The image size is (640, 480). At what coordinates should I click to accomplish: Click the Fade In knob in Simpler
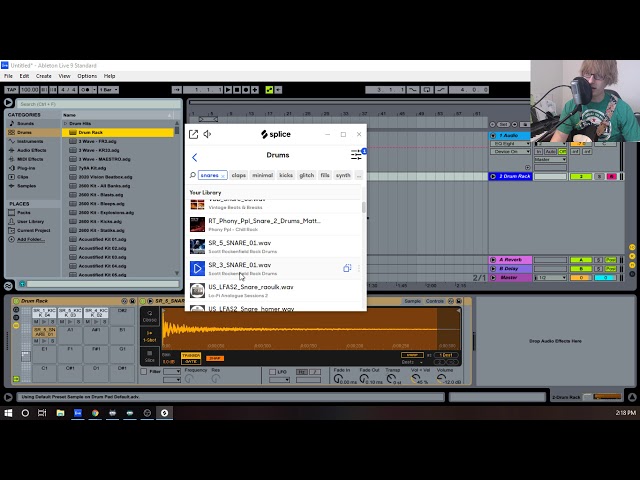click(x=338, y=379)
